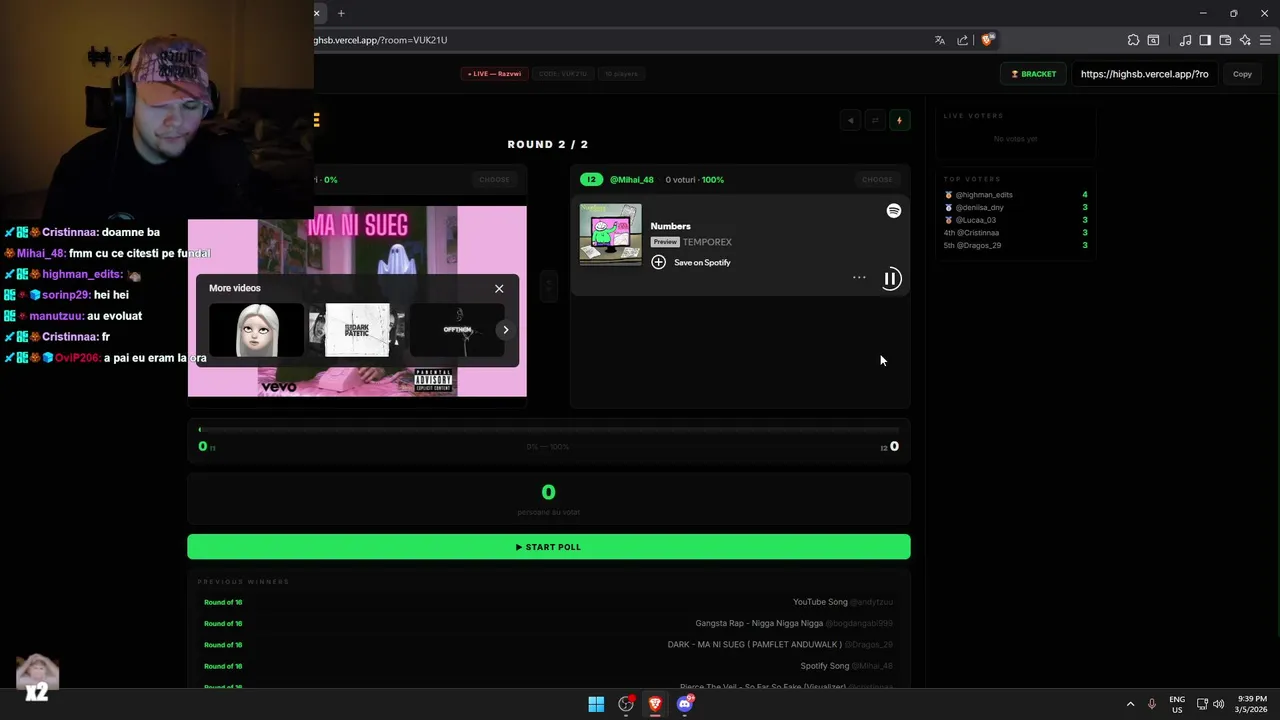Click the microphone tray icon
Viewport: 1280px width, 720px height.
point(1152,704)
